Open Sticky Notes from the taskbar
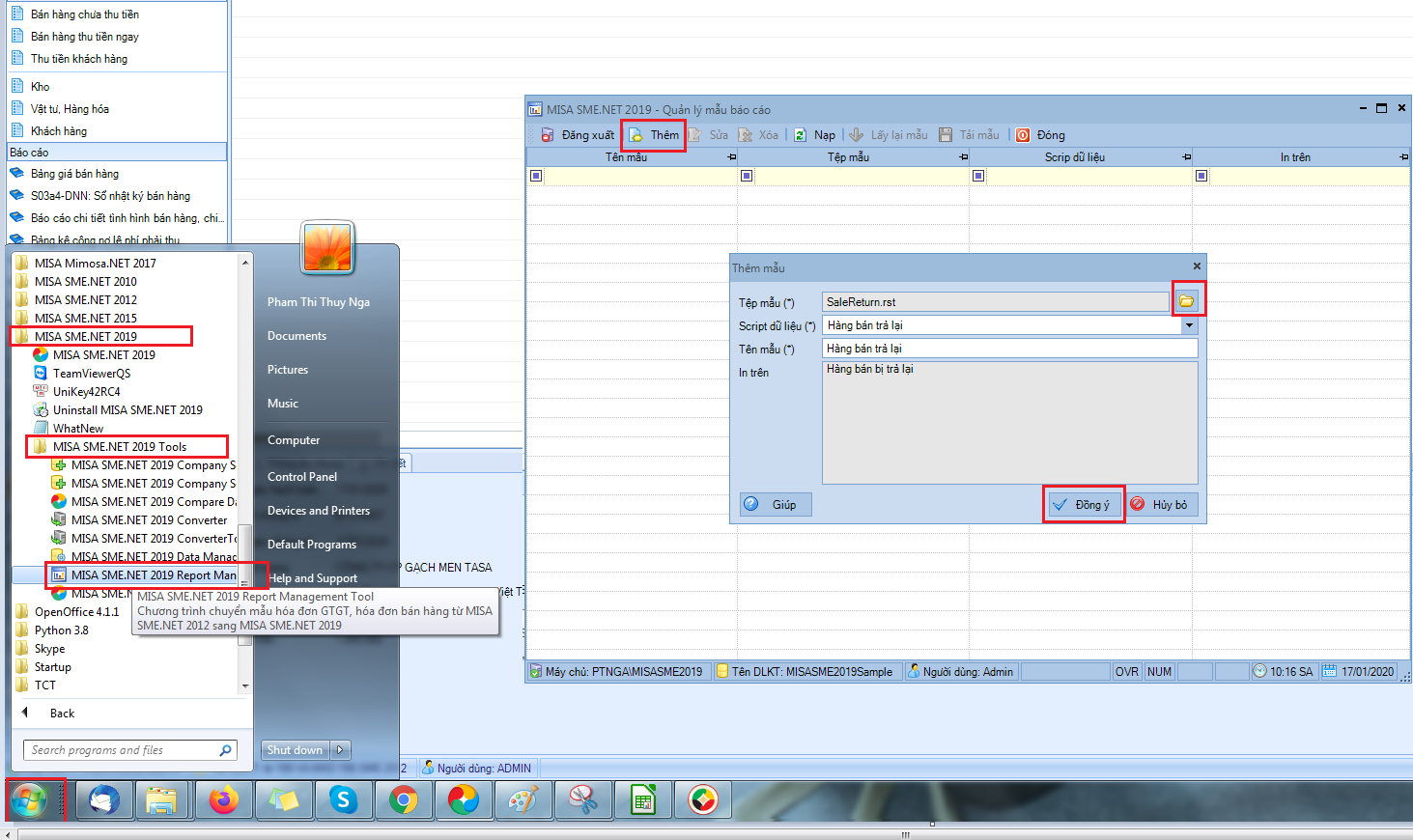This screenshot has height=840, width=1413. coord(283,800)
